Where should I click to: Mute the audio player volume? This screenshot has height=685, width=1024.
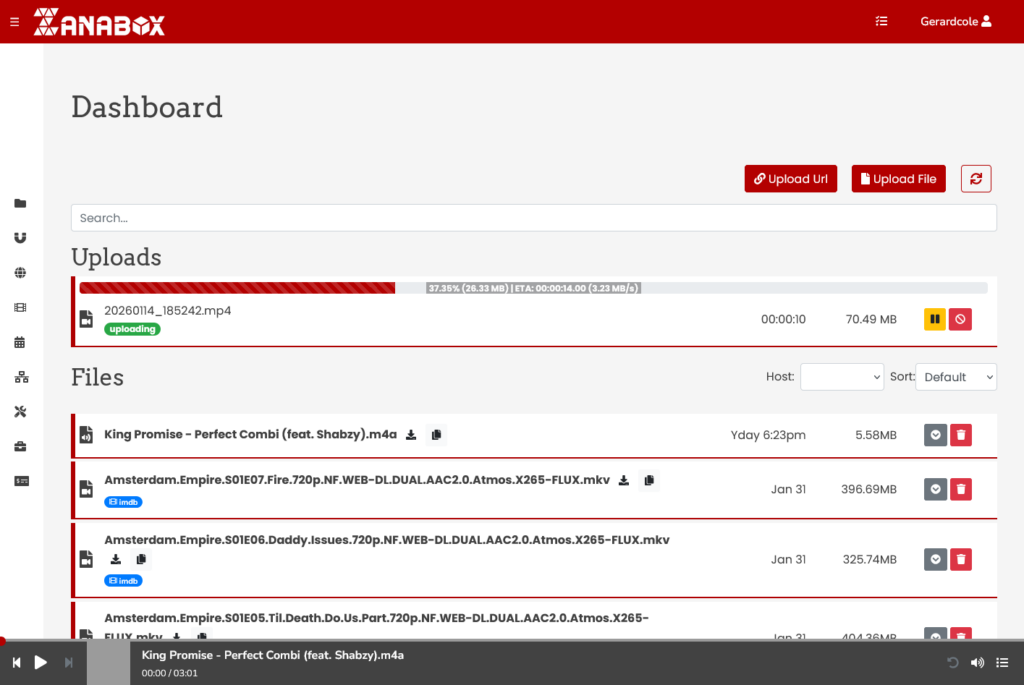point(975,662)
